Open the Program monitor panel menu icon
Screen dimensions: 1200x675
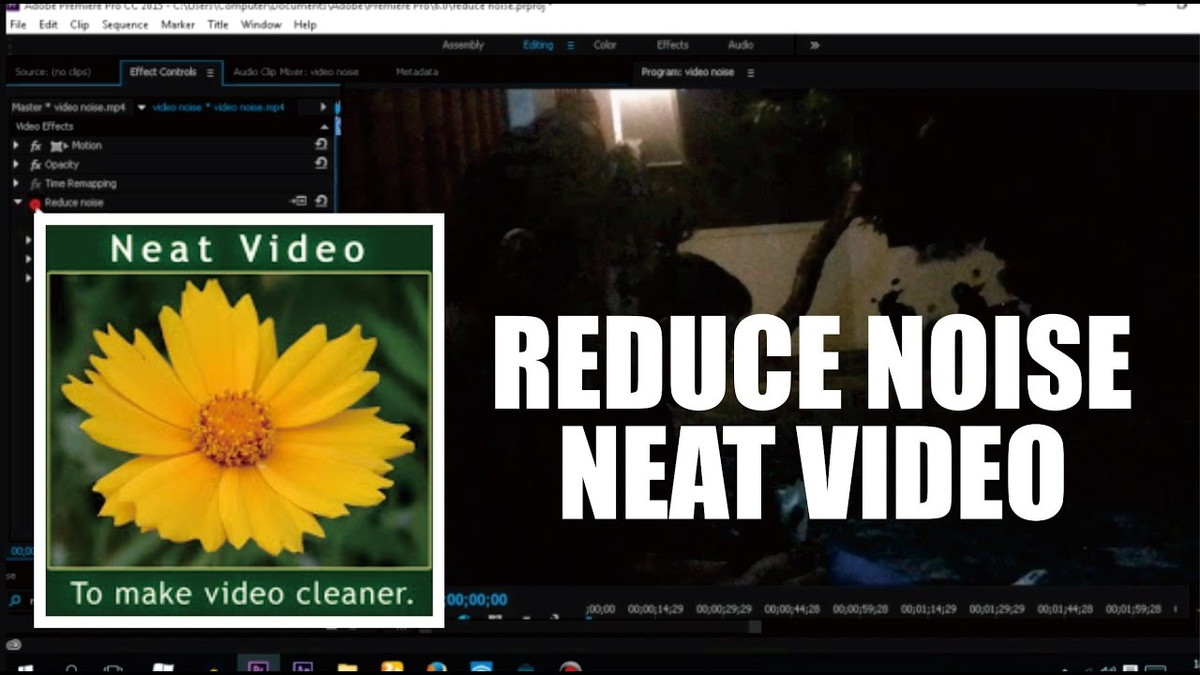point(751,72)
